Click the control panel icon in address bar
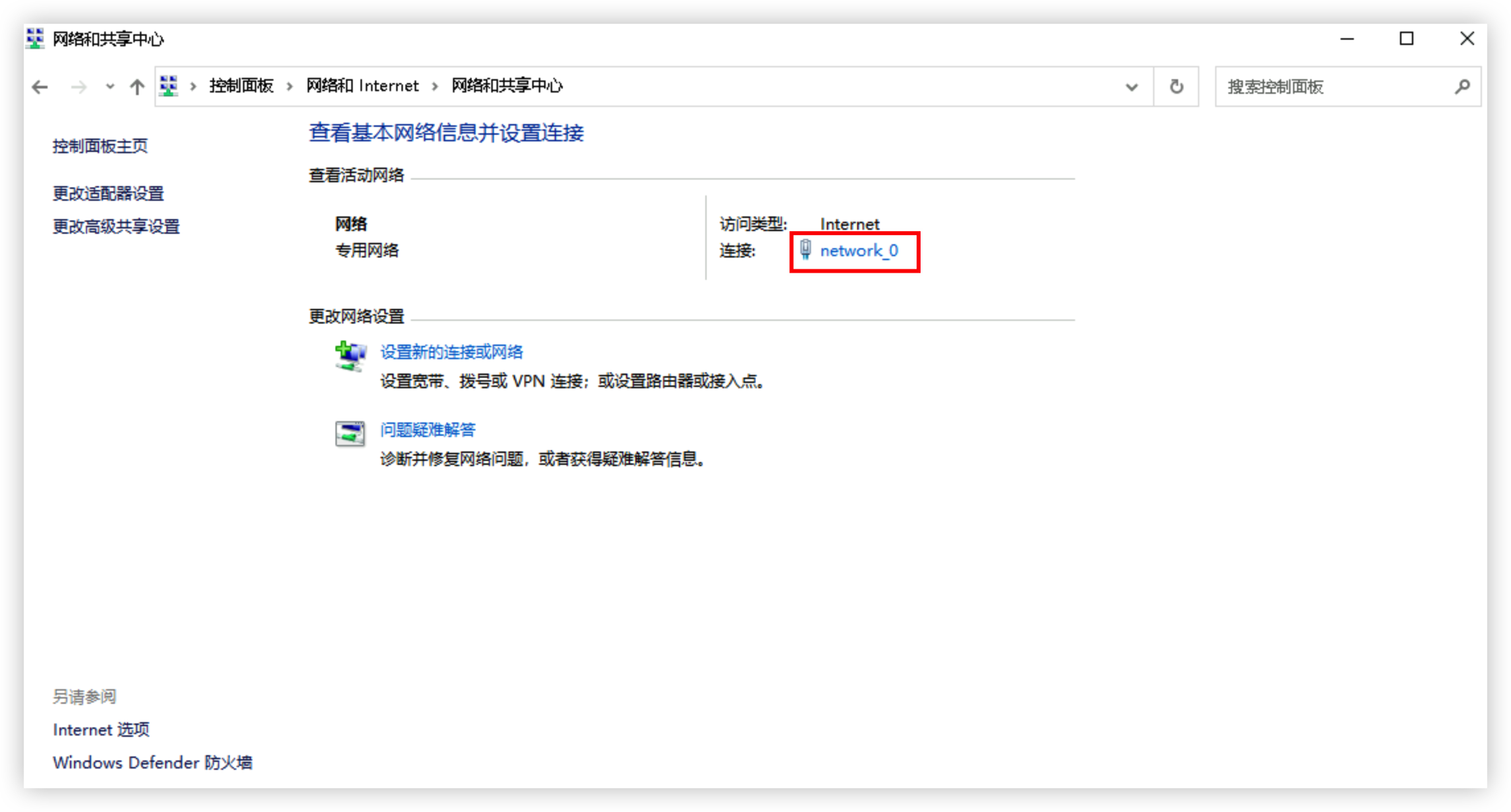Image resolution: width=1511 pixels, height=812 pixels. pyautogui.click(x=169, y=86)
